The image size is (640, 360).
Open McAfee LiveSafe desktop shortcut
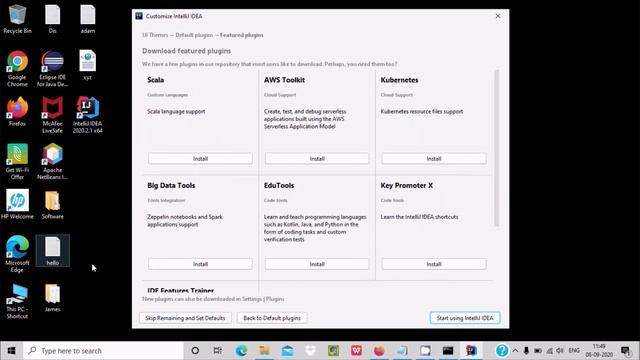tap(52, 115)
